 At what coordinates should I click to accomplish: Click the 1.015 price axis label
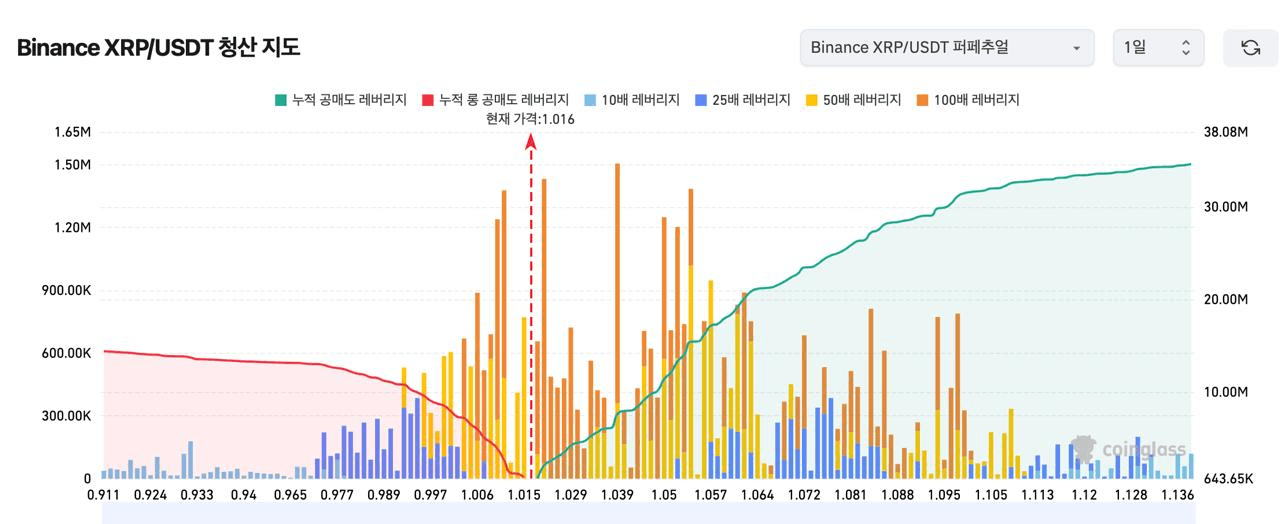[x=524, y=494]
